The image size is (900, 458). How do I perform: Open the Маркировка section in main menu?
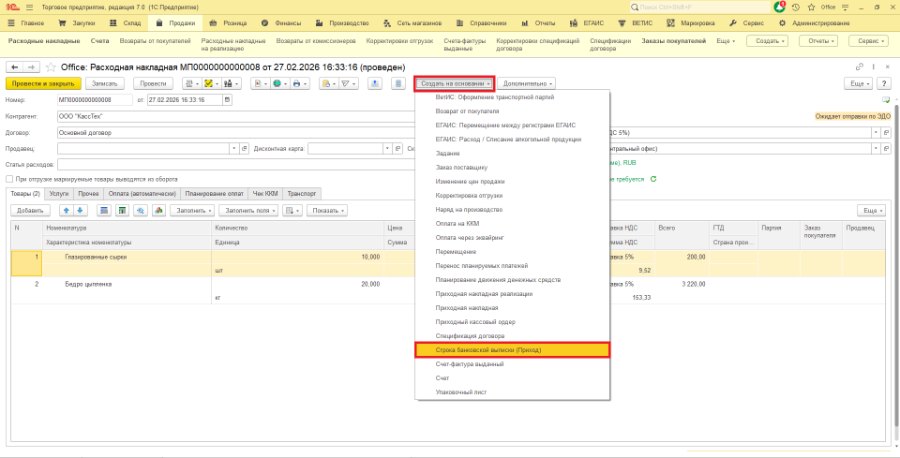[692, 24]
